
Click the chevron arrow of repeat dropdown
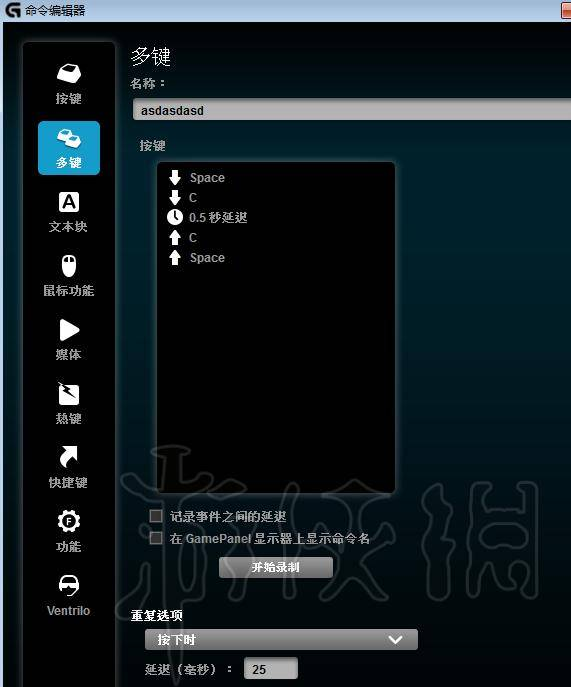tap(395, 640)
